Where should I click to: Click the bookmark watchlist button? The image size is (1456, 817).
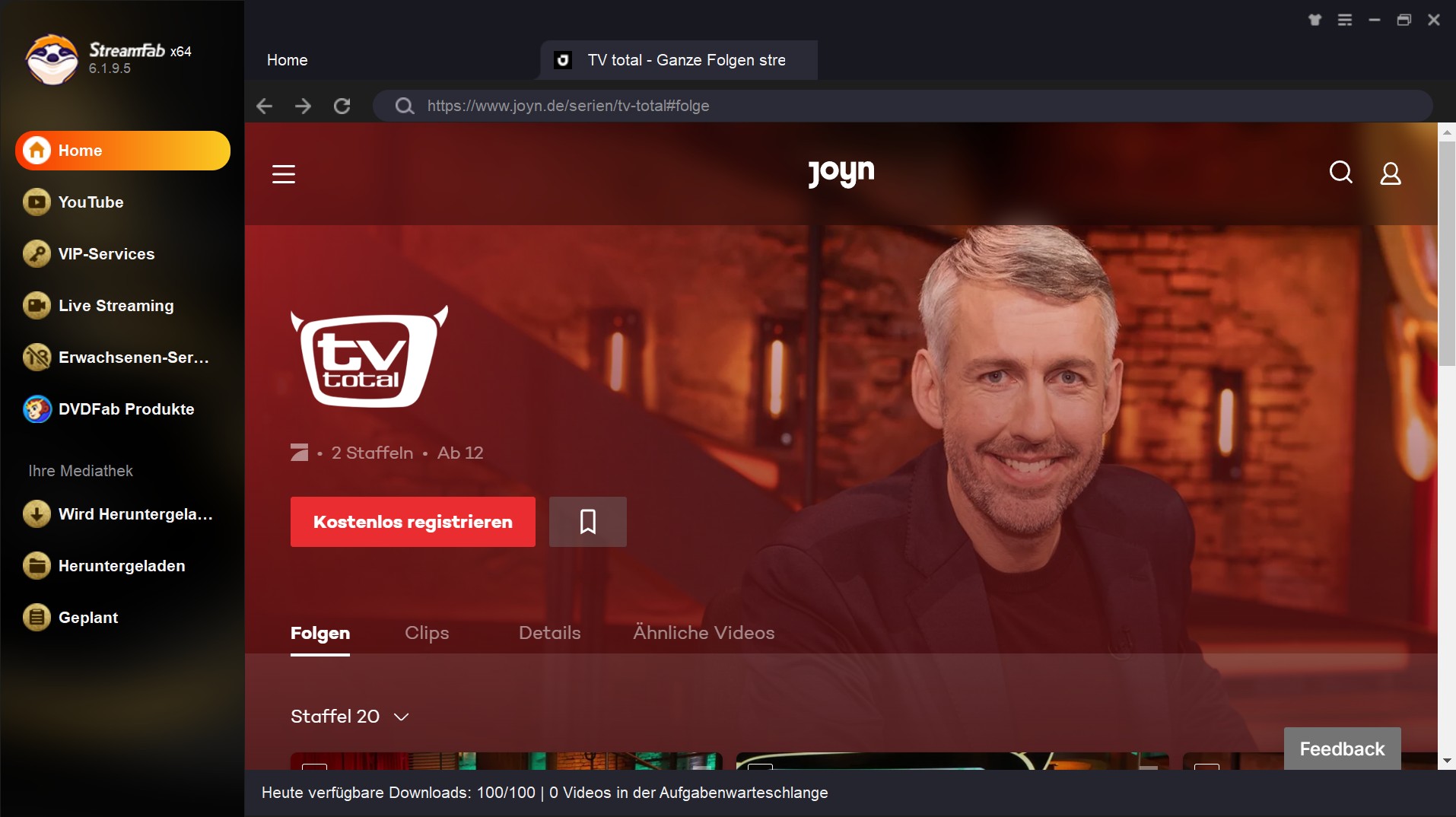click(x=588, y=522)
